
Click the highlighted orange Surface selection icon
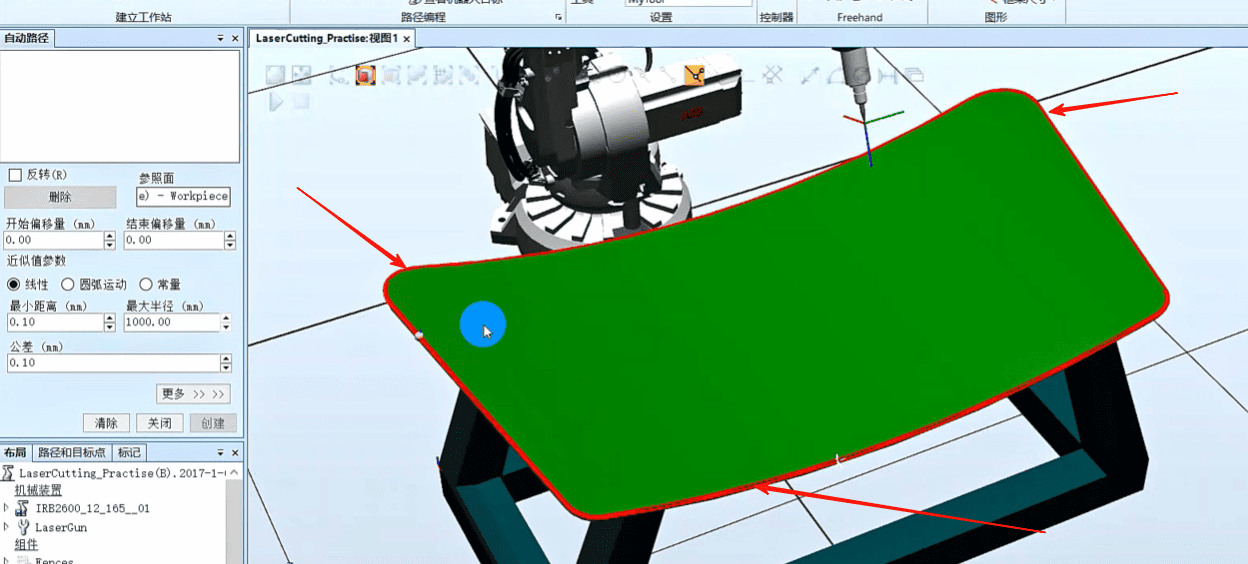(x=365, y=75)
